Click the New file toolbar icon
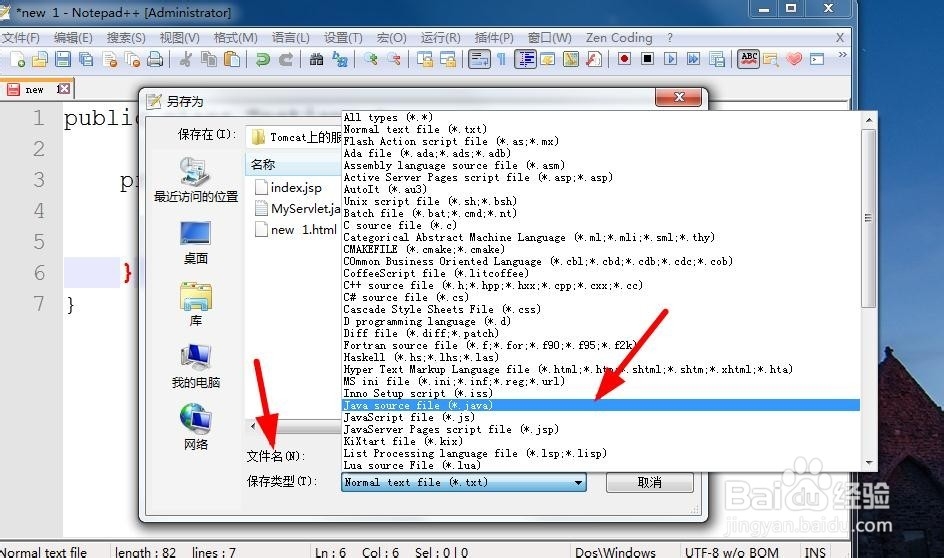This screenshot has height=558, width=944. (17, 59)
